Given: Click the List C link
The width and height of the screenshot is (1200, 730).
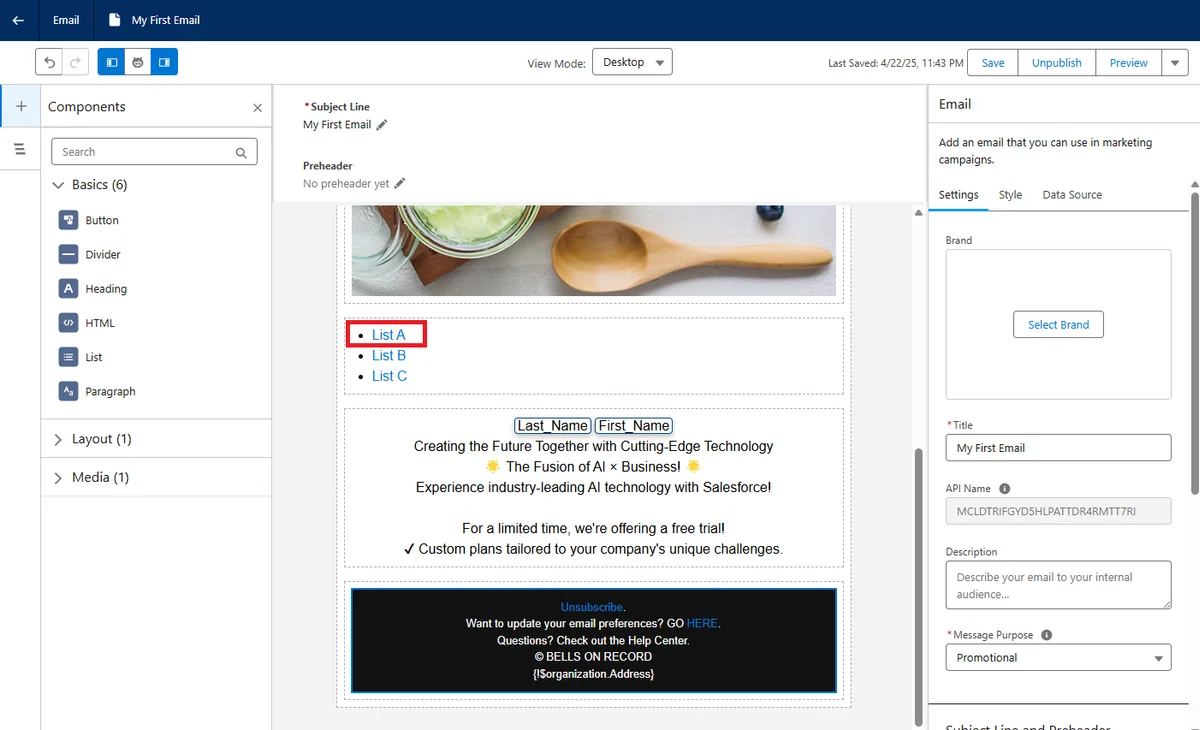Looking at the screenshot, I should tap(389, 376).
